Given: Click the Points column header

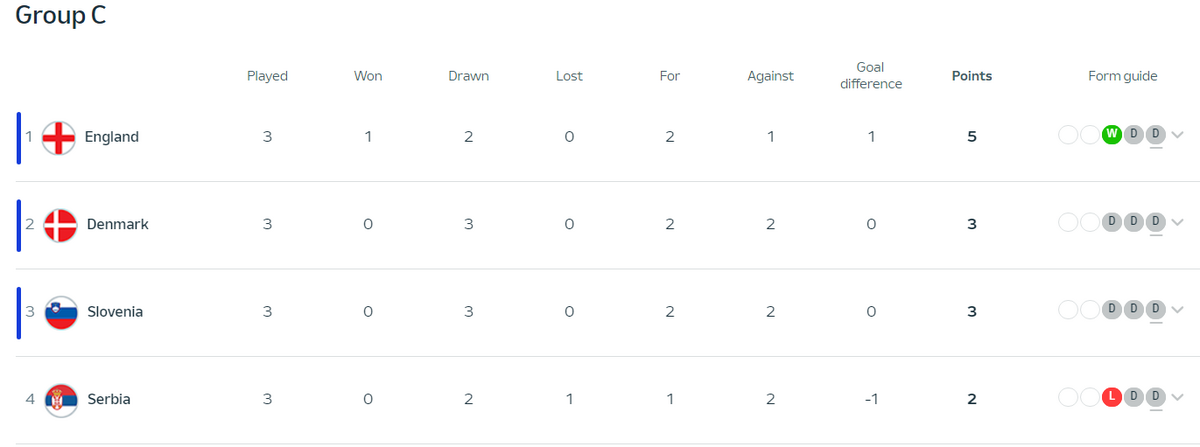Looking at the screenshot, I should click(972, 76).
